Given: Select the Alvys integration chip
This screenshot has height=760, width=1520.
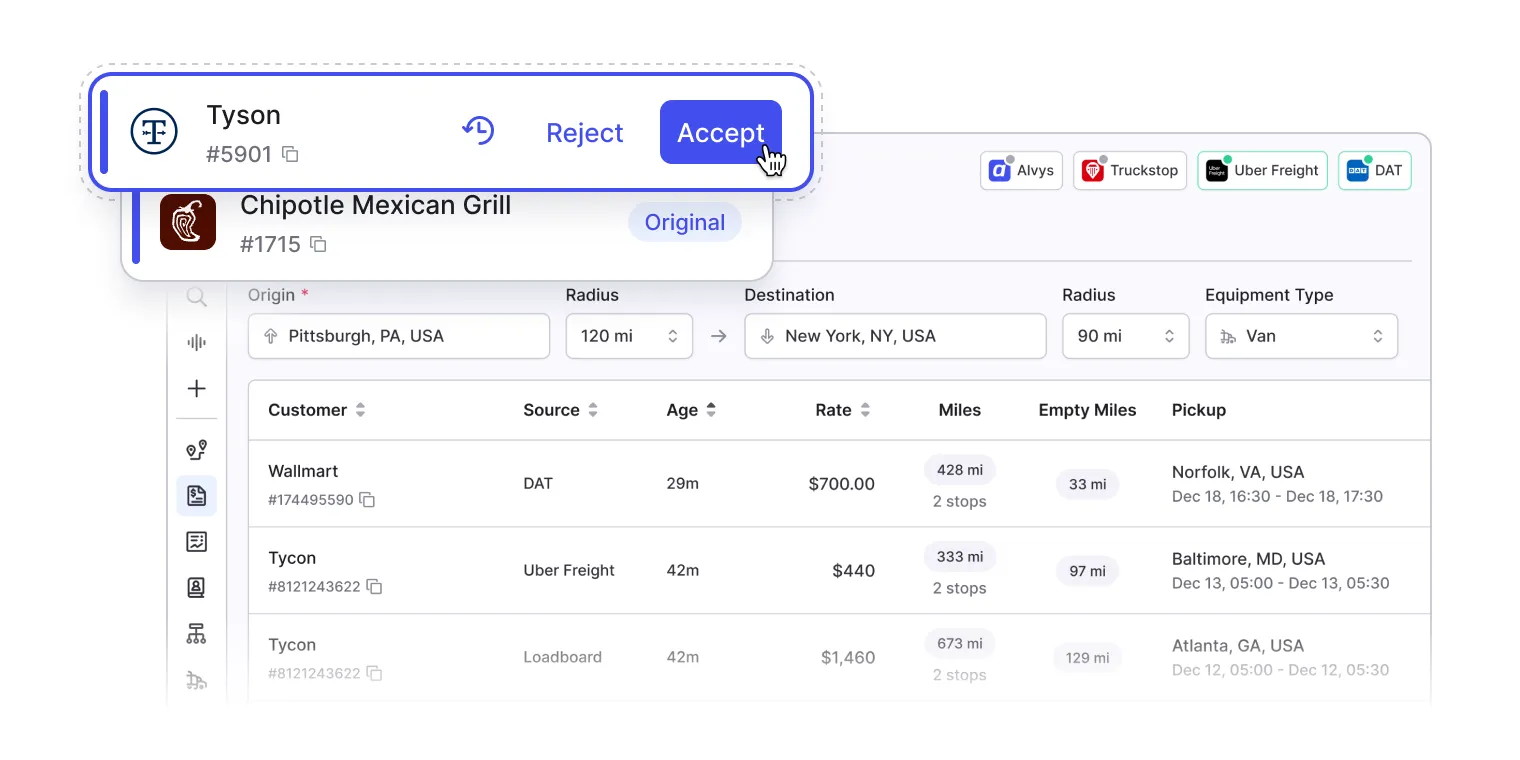Looking at the screenshot, I should (x=1021, y=170).
